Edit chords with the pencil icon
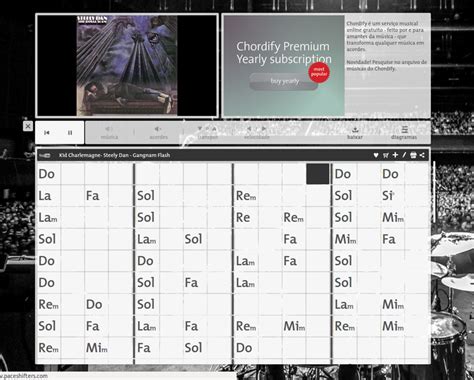474x380 pixels. (404, 155)
